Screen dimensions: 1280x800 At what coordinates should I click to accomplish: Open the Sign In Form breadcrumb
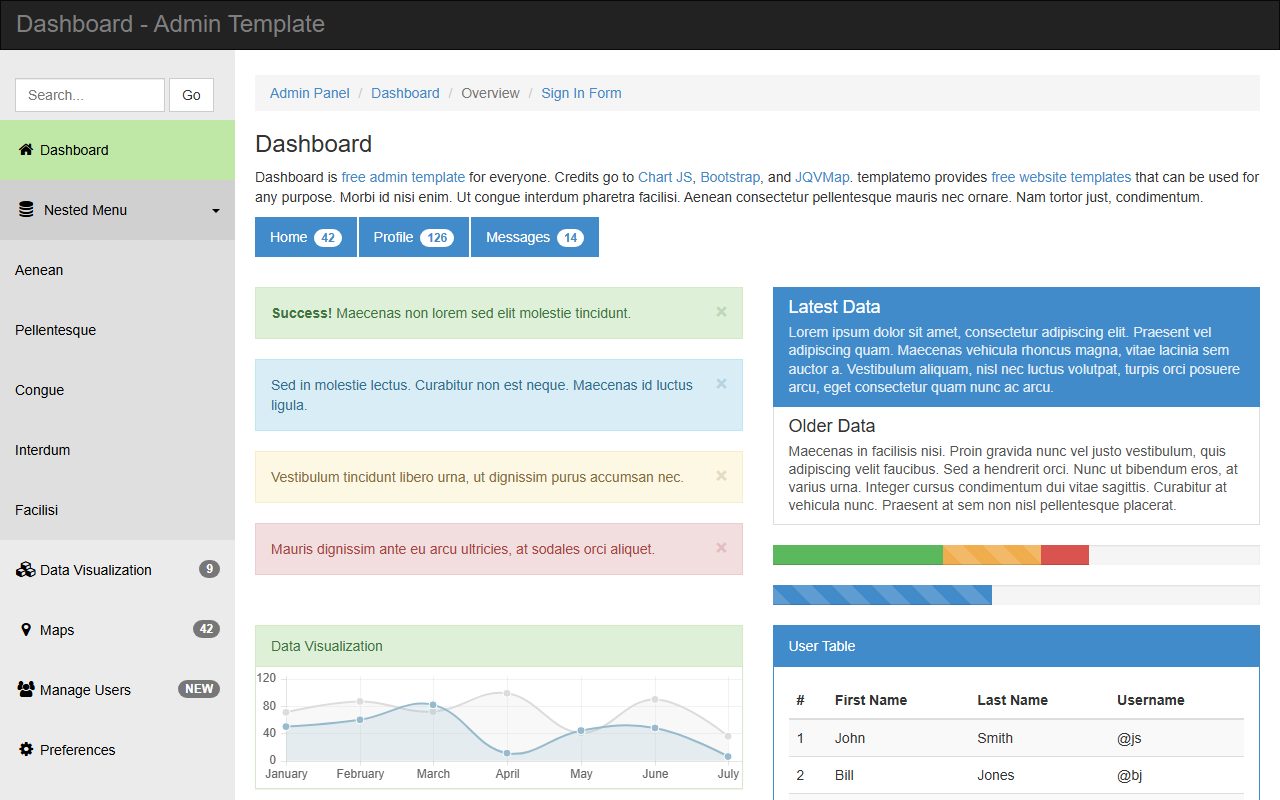[x=581, y=93]
